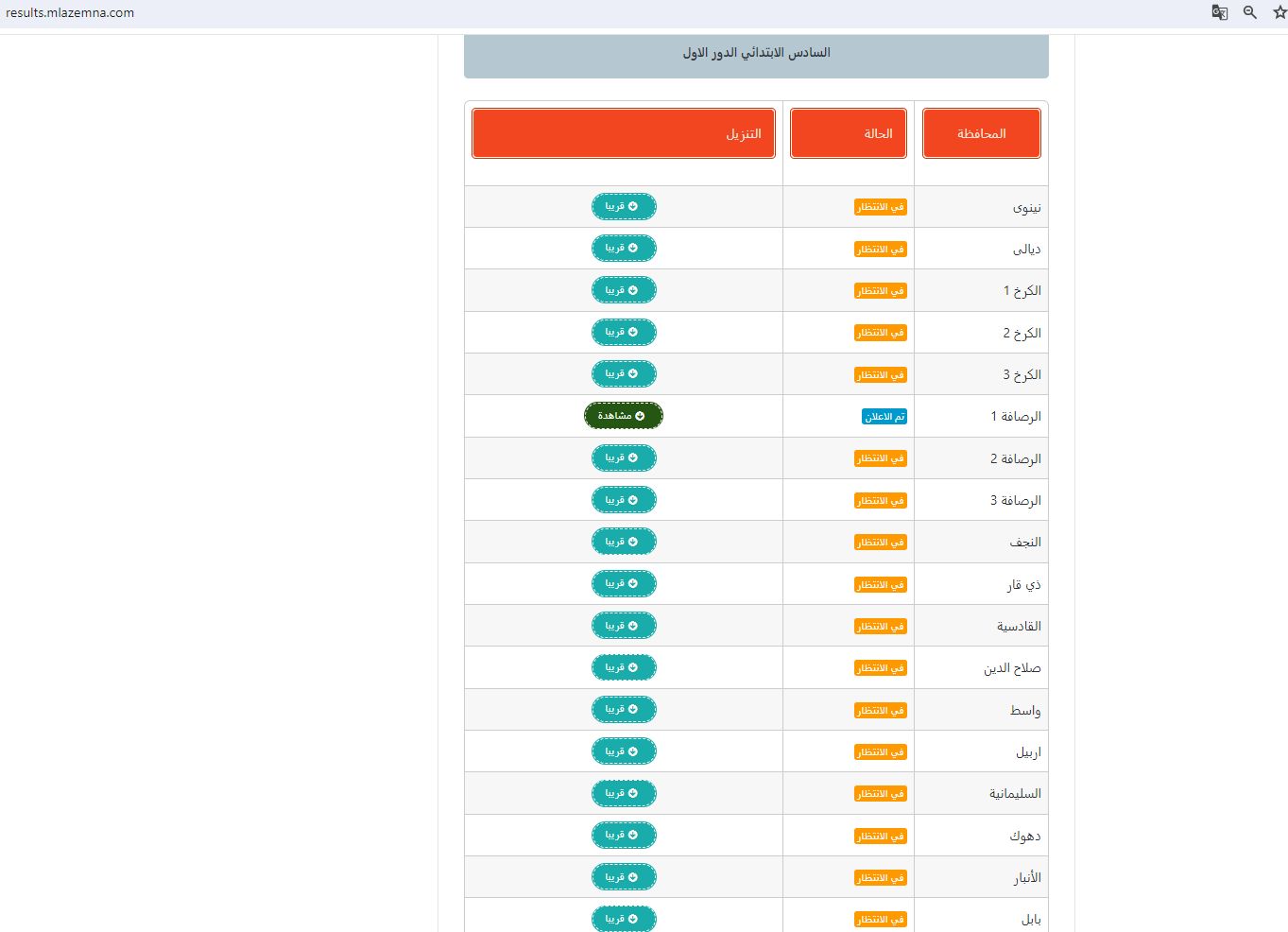Viewport: 1288px width, 932px height.
Task: Click the قريبا button for ذي قار
Action: 624,583
